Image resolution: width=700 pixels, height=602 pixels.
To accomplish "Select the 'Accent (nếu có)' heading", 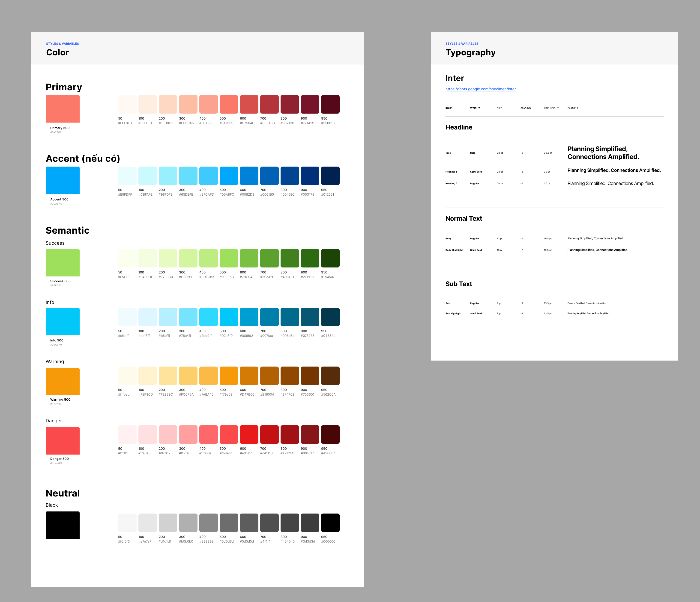I will pyautogui.click(x=83, y=159).
